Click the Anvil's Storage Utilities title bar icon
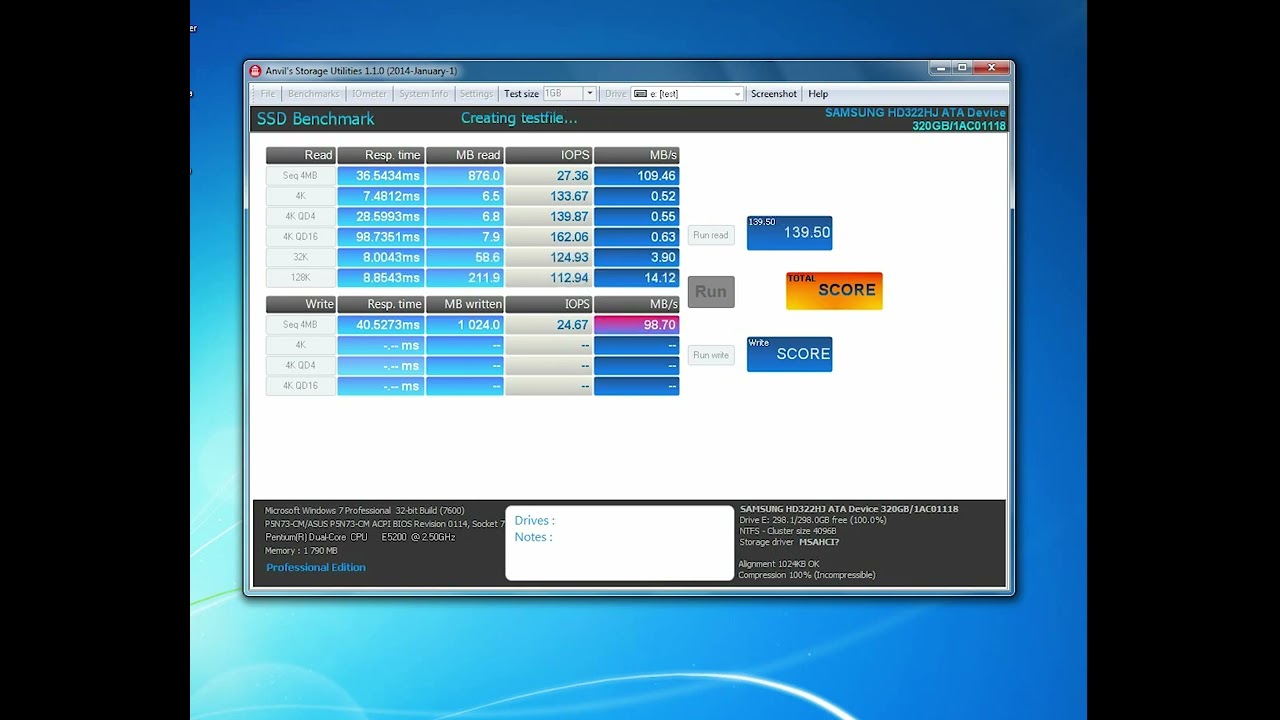This screenshot has width=1280, height=720. 255,71
